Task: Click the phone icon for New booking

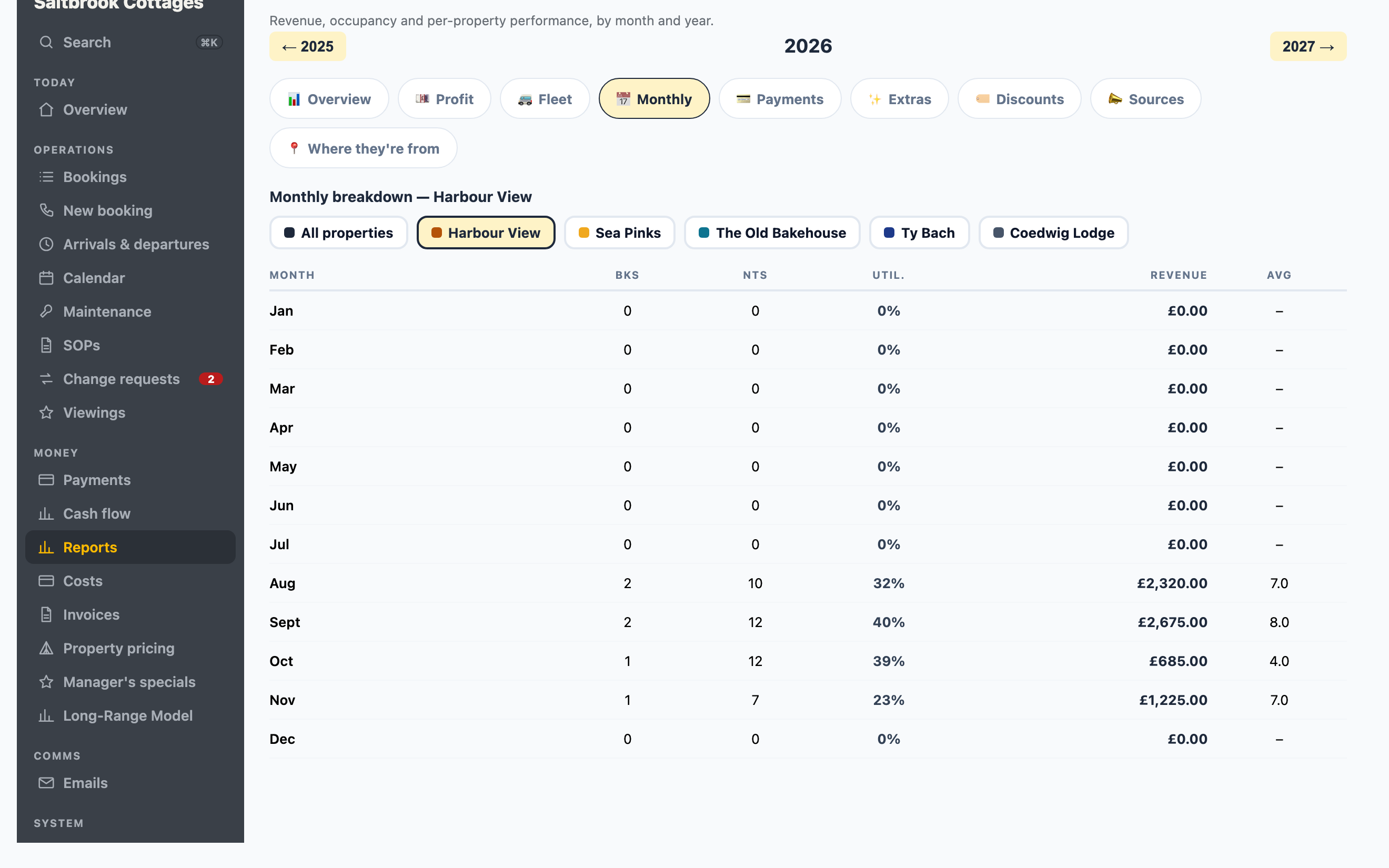Action: 46,210
